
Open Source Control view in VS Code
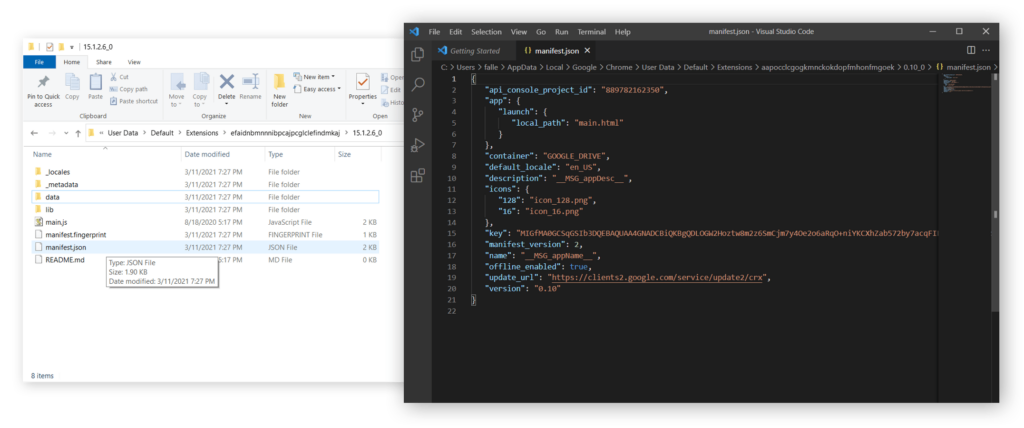coord(418,115)
